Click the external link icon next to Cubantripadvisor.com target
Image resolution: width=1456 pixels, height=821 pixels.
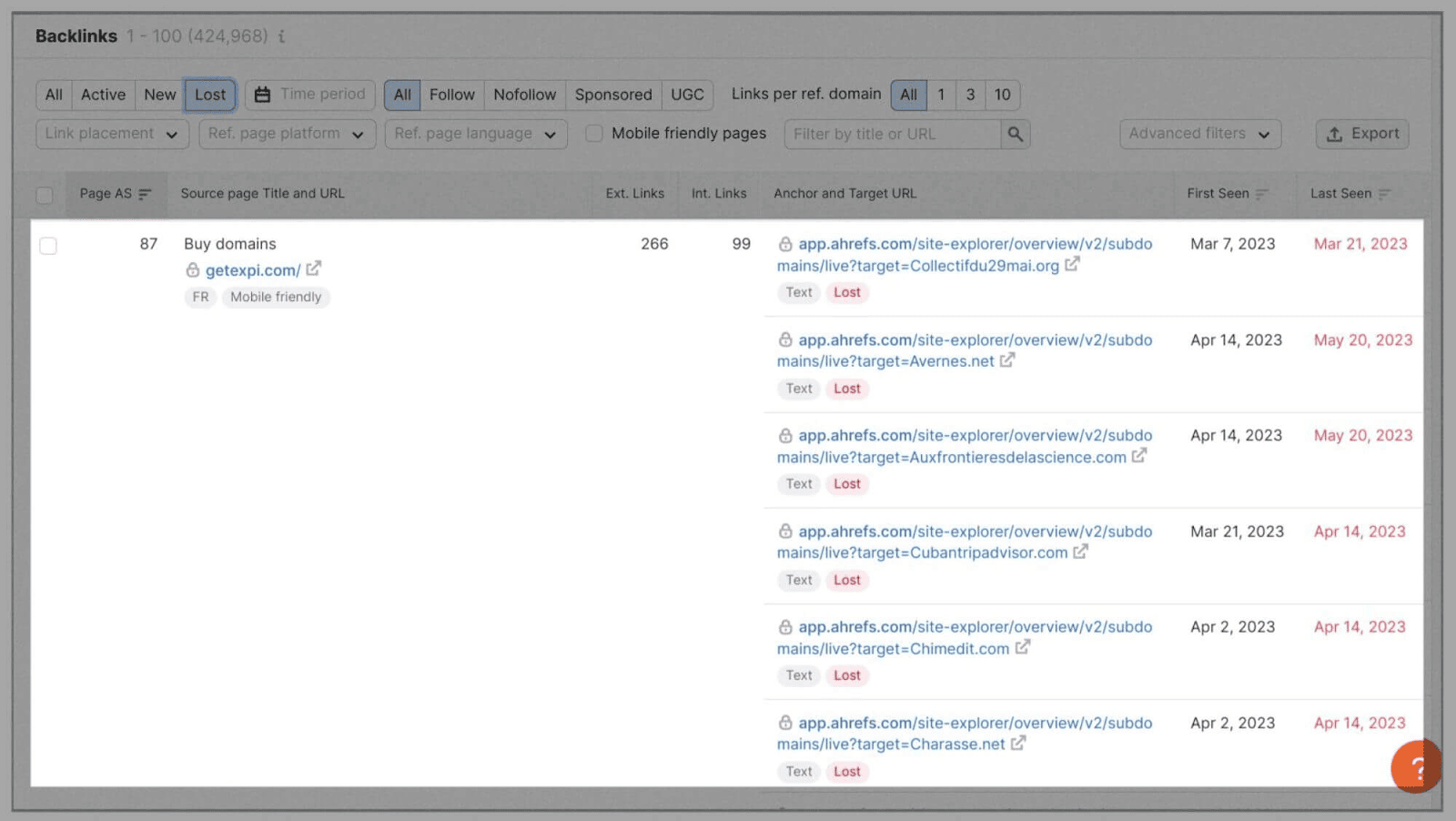(x=1080, y=552)
